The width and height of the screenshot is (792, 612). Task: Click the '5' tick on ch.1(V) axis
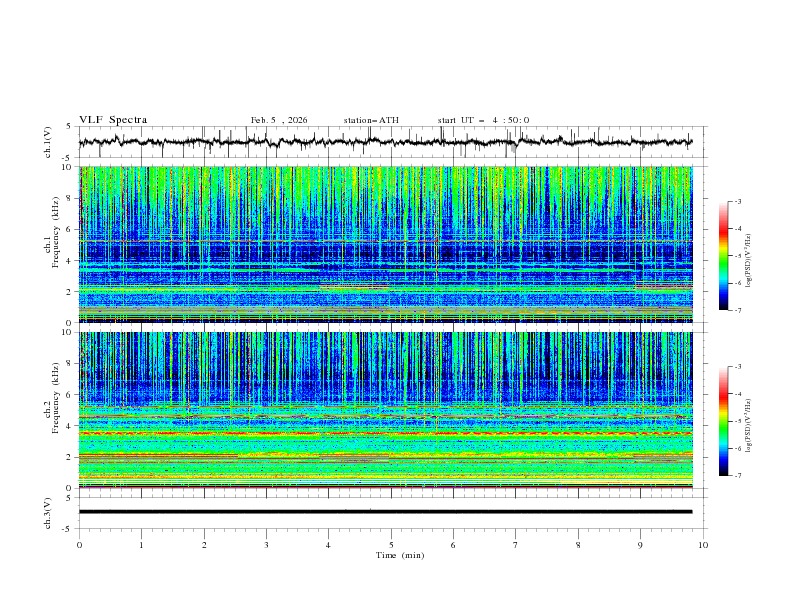click(x=69, y=126)
